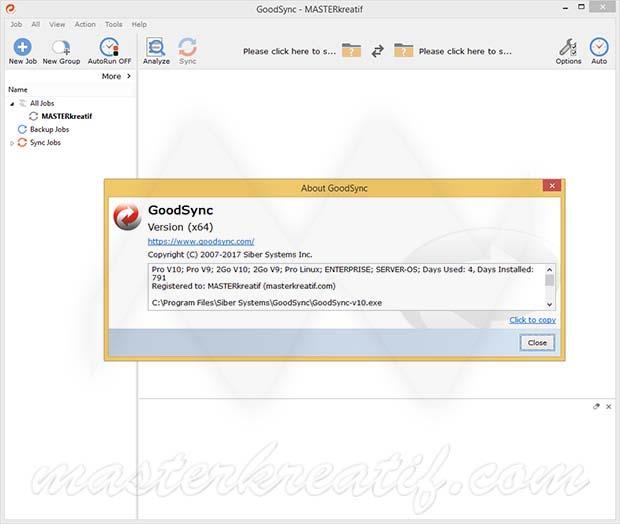The image size is (620, 524).
Task: Expand the Sync Jobs tree node
Action: 12,143
